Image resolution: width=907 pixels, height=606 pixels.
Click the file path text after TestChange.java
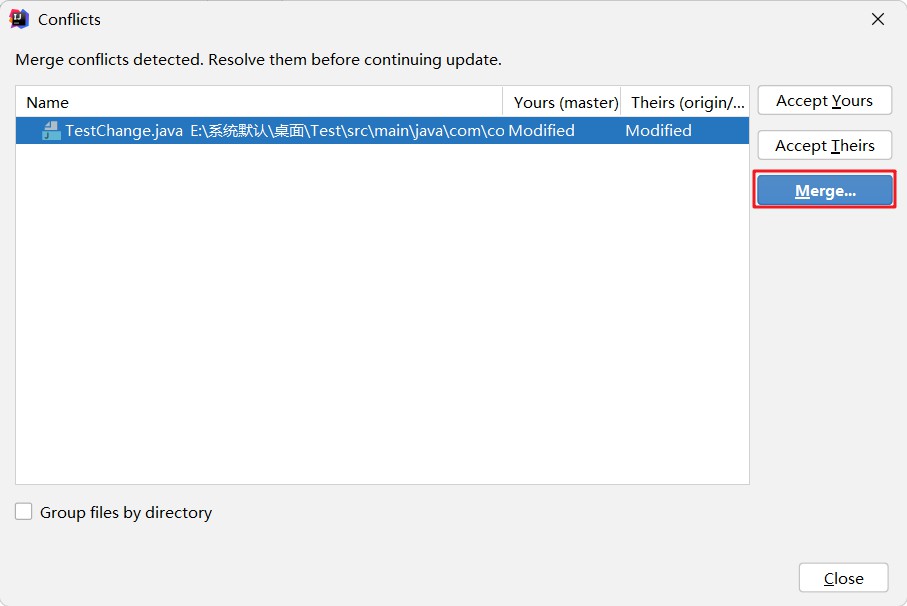click(x=346, y=131)
